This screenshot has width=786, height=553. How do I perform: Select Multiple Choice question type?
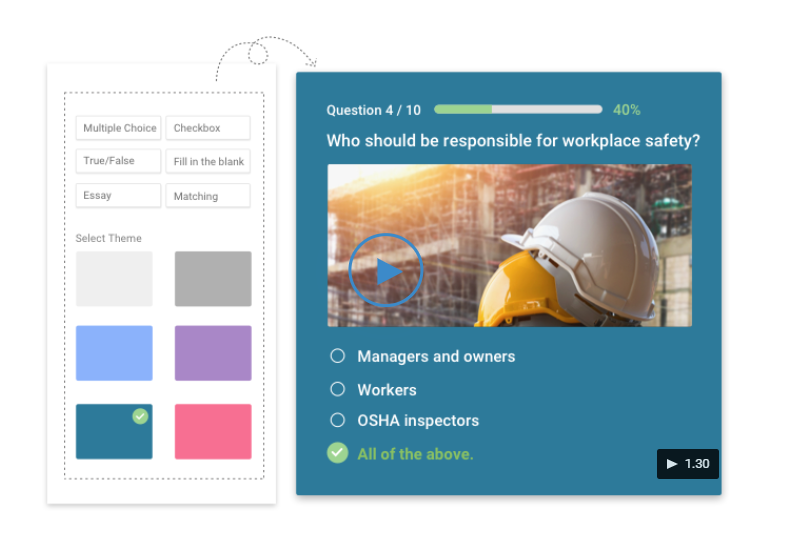tap(118, 128)
